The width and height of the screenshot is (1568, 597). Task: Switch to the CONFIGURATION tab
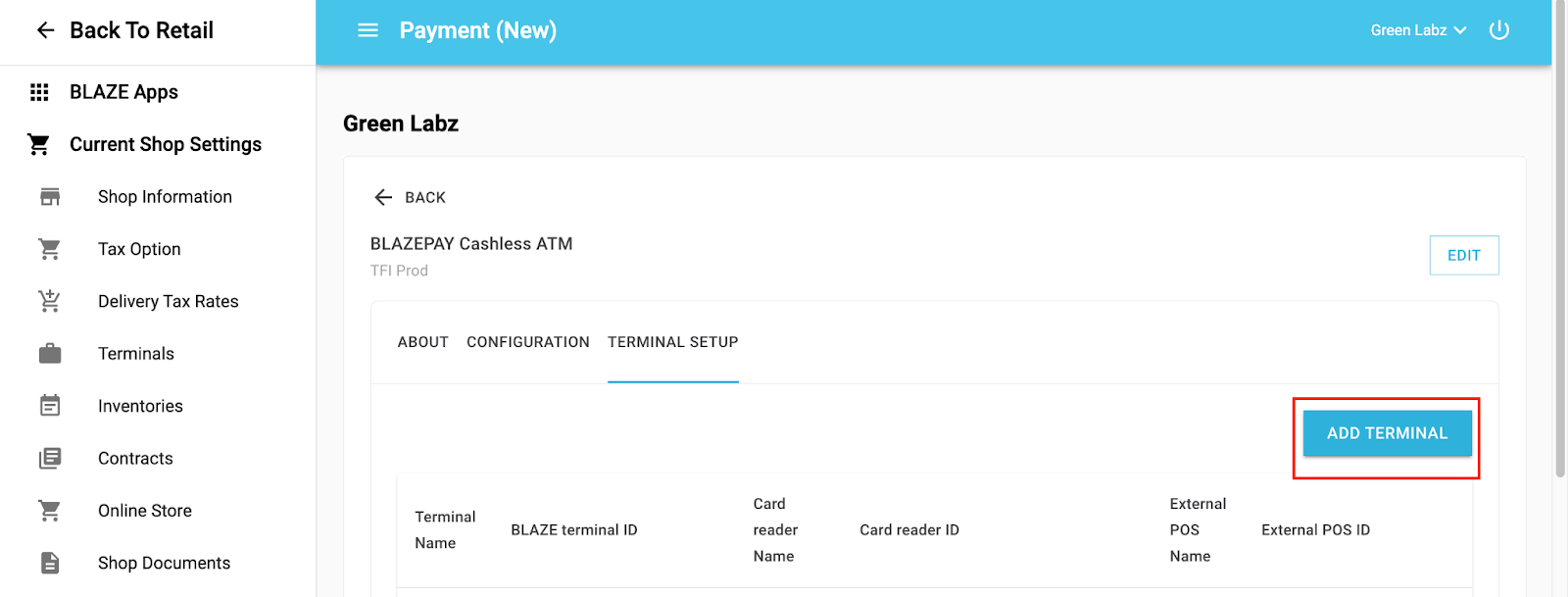(x=528, y=342)
